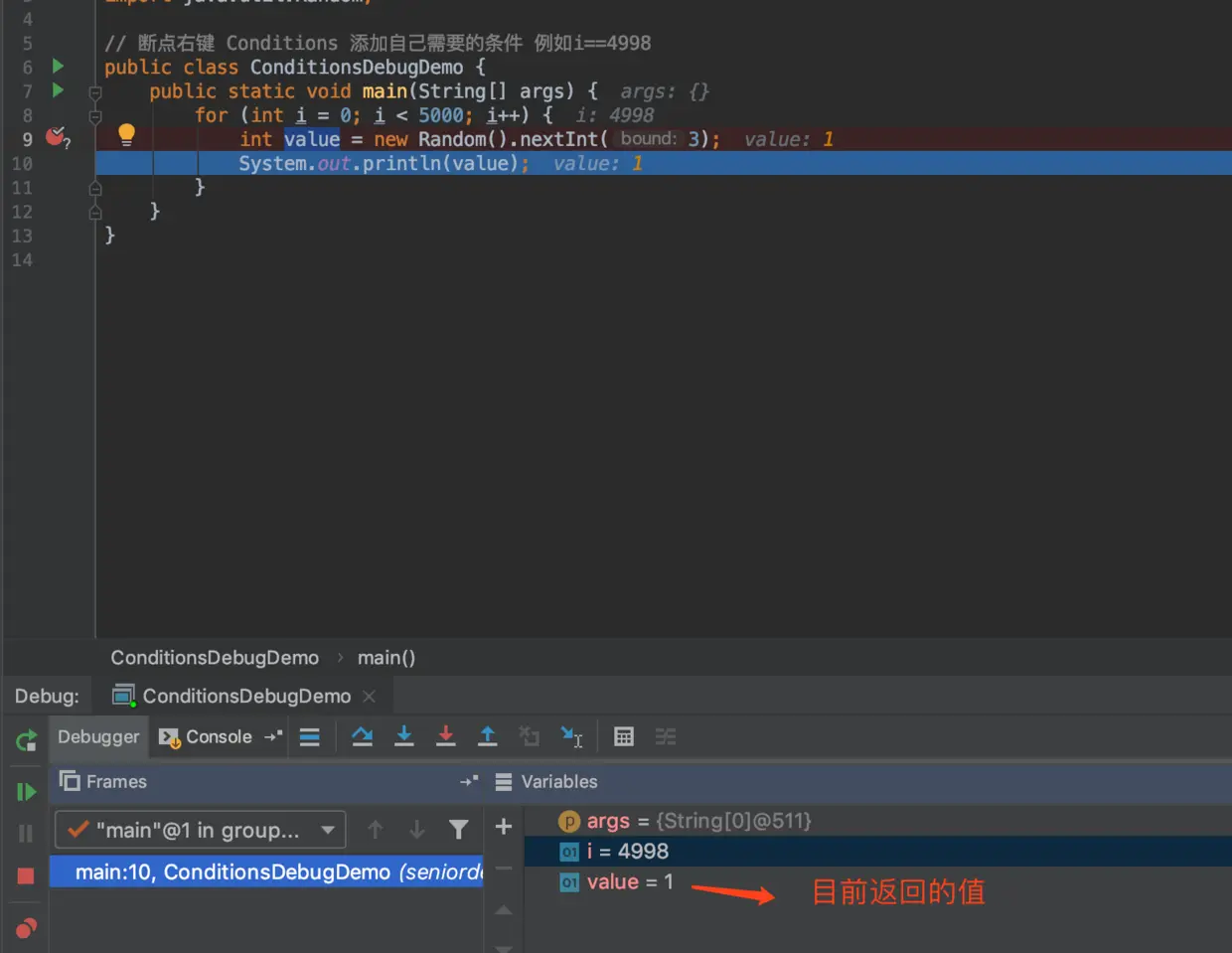Click hide icon in Frames header

click(469, 782)
